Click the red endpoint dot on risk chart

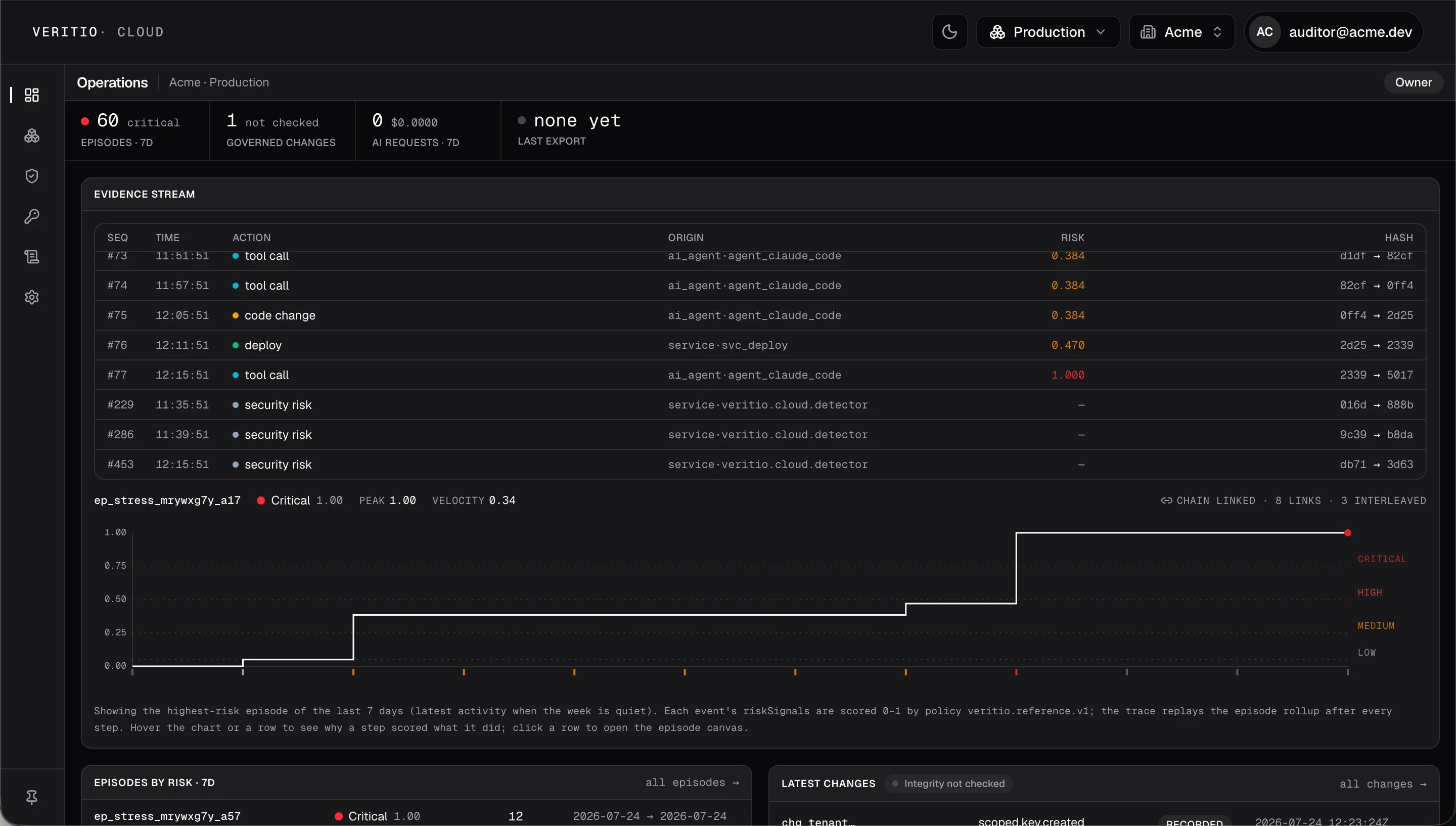pos(1348,533)
